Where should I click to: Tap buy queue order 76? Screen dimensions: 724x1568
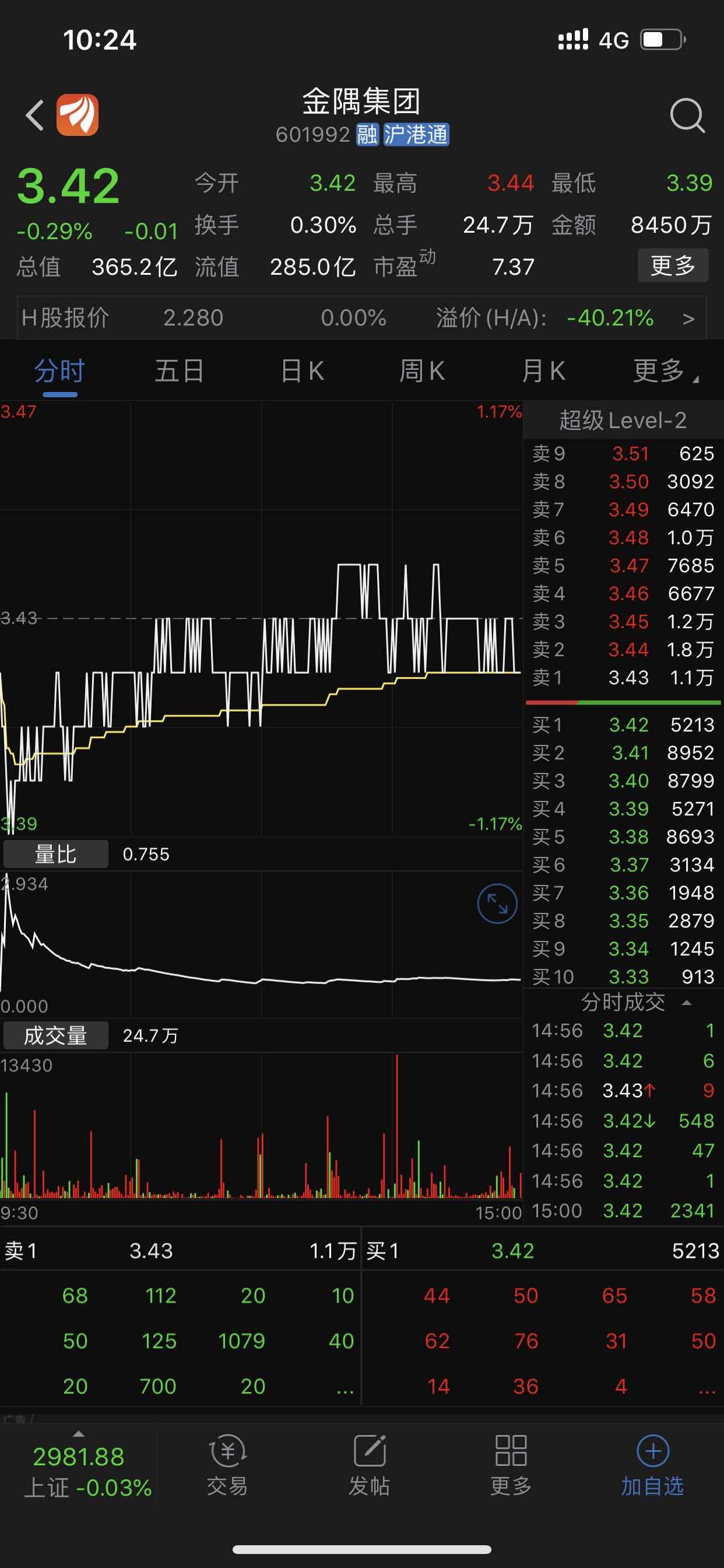pos(526,1341)
